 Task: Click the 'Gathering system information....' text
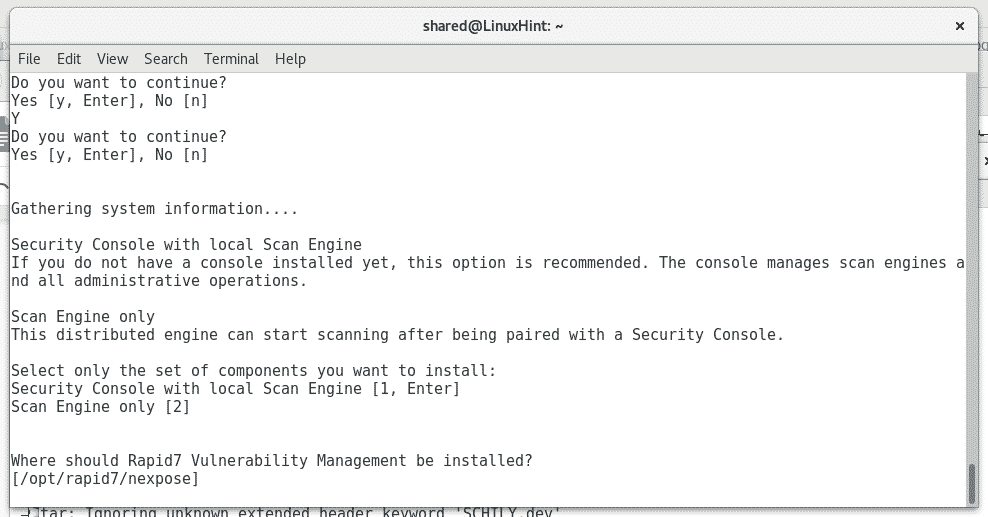tap(154, 208)
